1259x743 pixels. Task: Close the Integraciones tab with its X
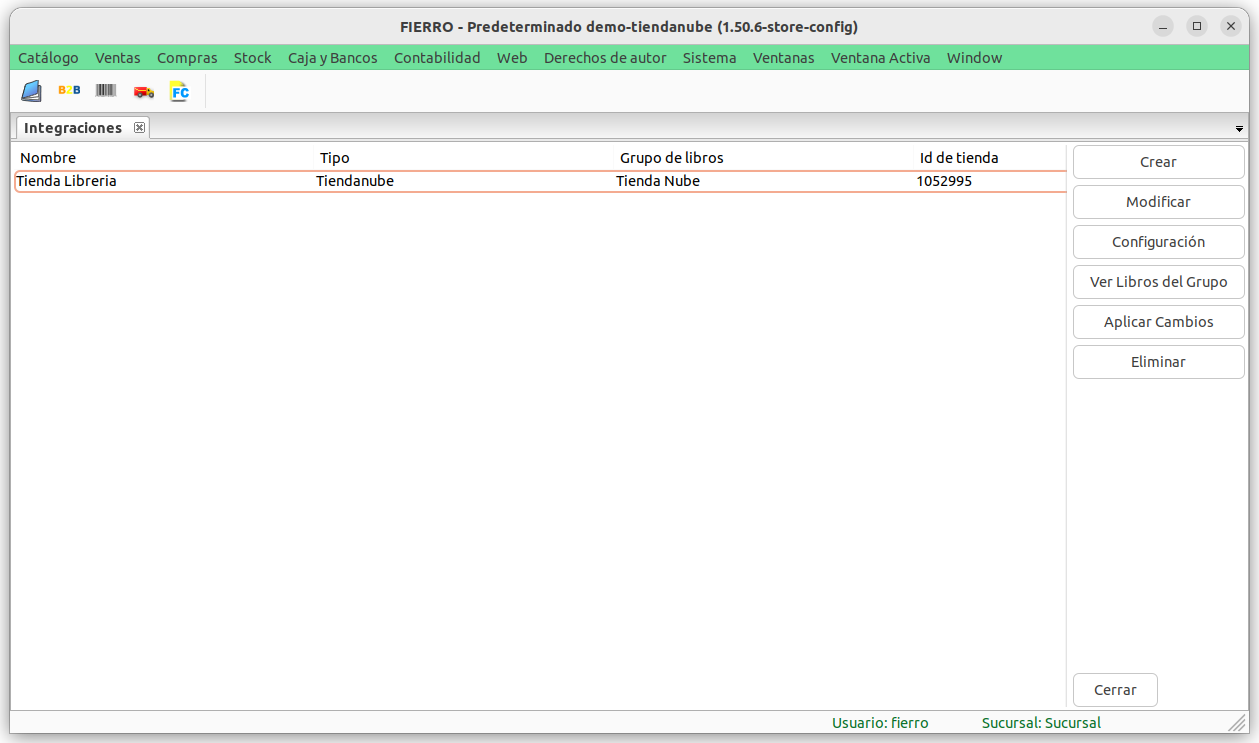pos(140,128)
